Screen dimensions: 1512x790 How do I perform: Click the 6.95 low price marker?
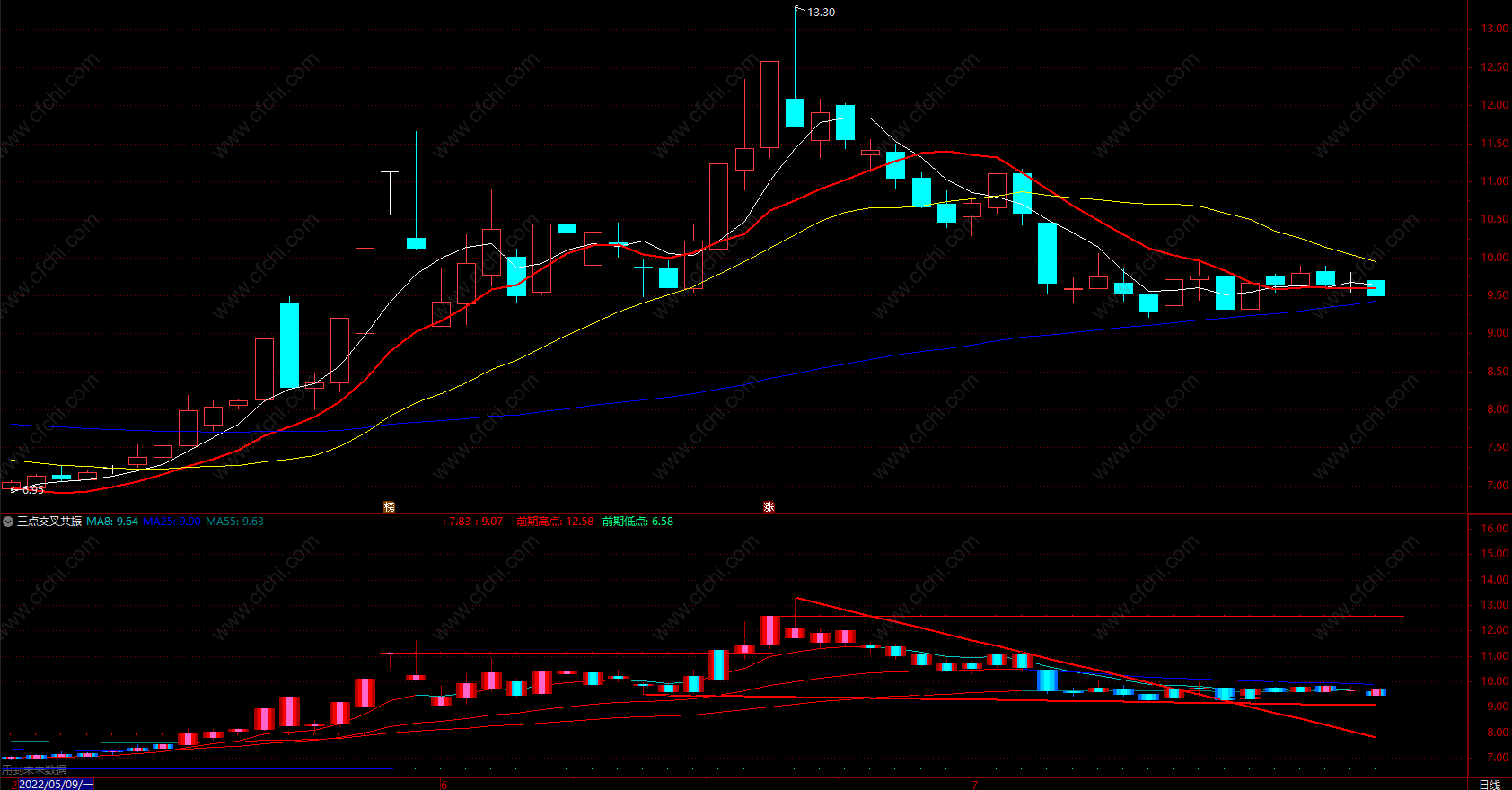pyautogui.click(x=32, y=490)
